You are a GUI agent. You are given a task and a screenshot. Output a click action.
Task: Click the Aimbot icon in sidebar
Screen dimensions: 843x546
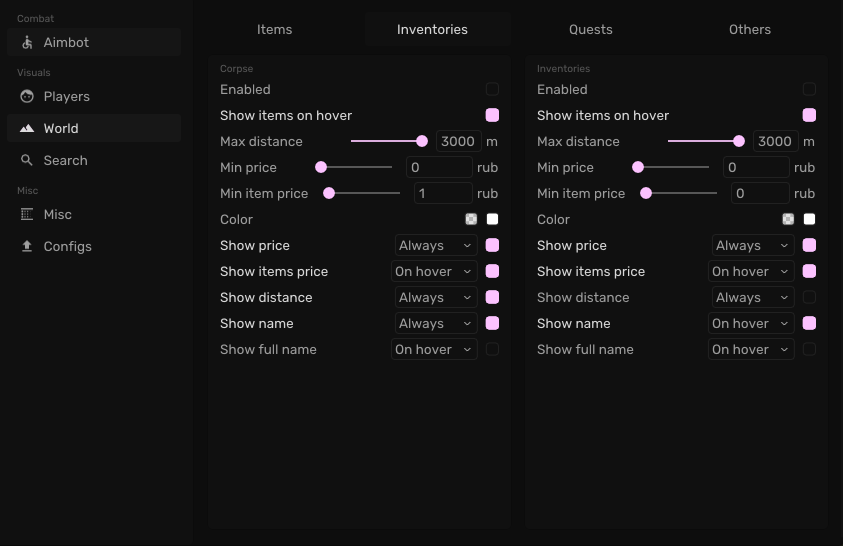(27, 43)
